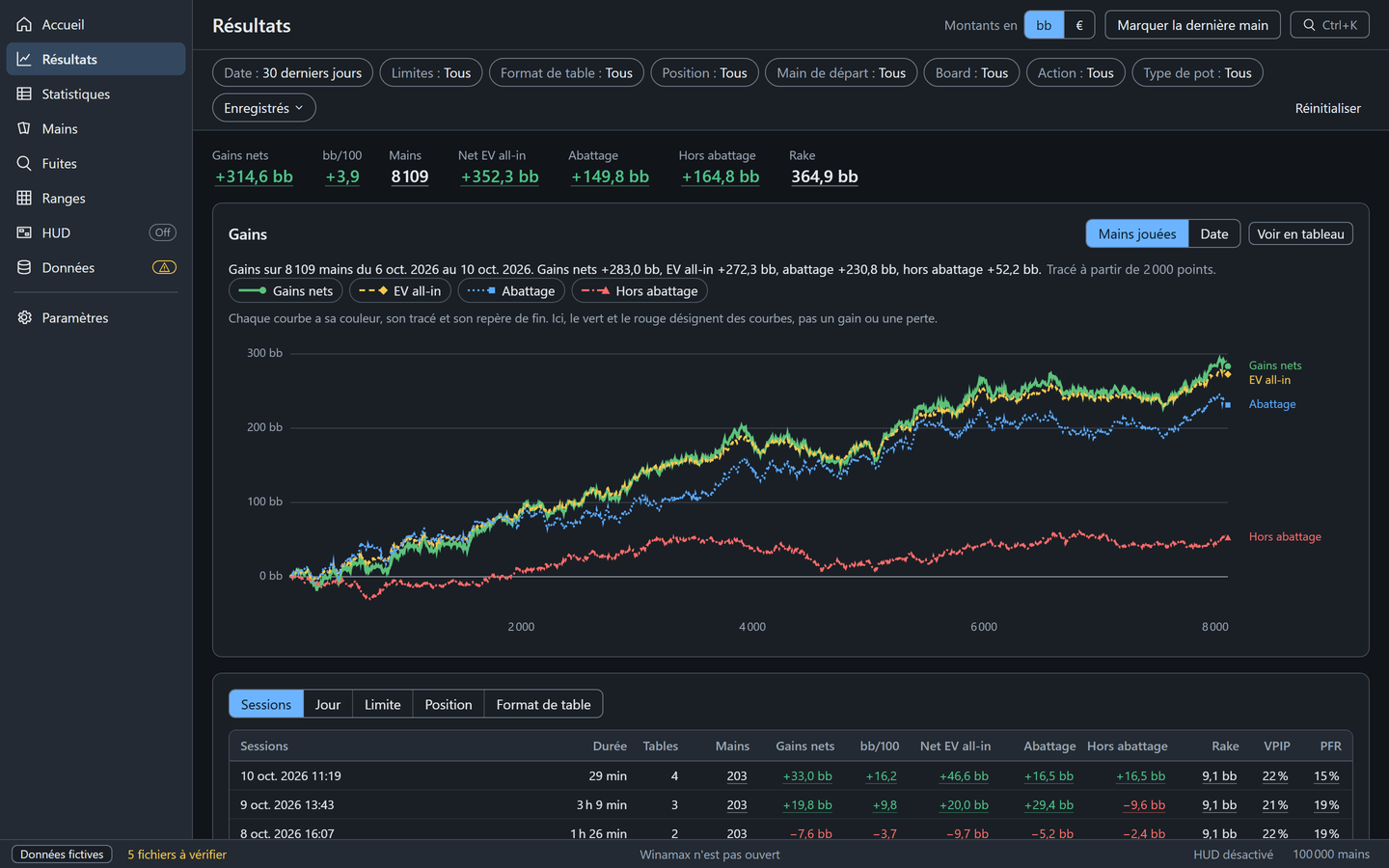Open the Board filter dropdown
This screenshot has height=868, width=1389.
971,73
